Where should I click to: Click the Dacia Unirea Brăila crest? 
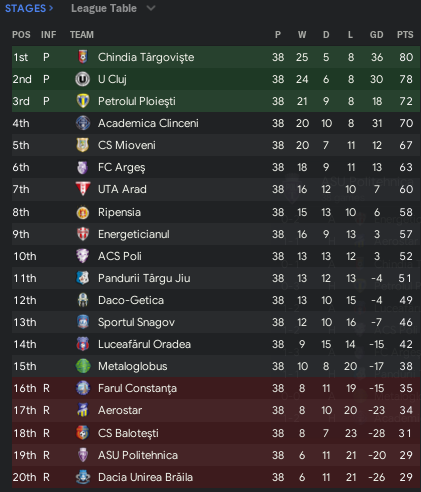point(83,477)
